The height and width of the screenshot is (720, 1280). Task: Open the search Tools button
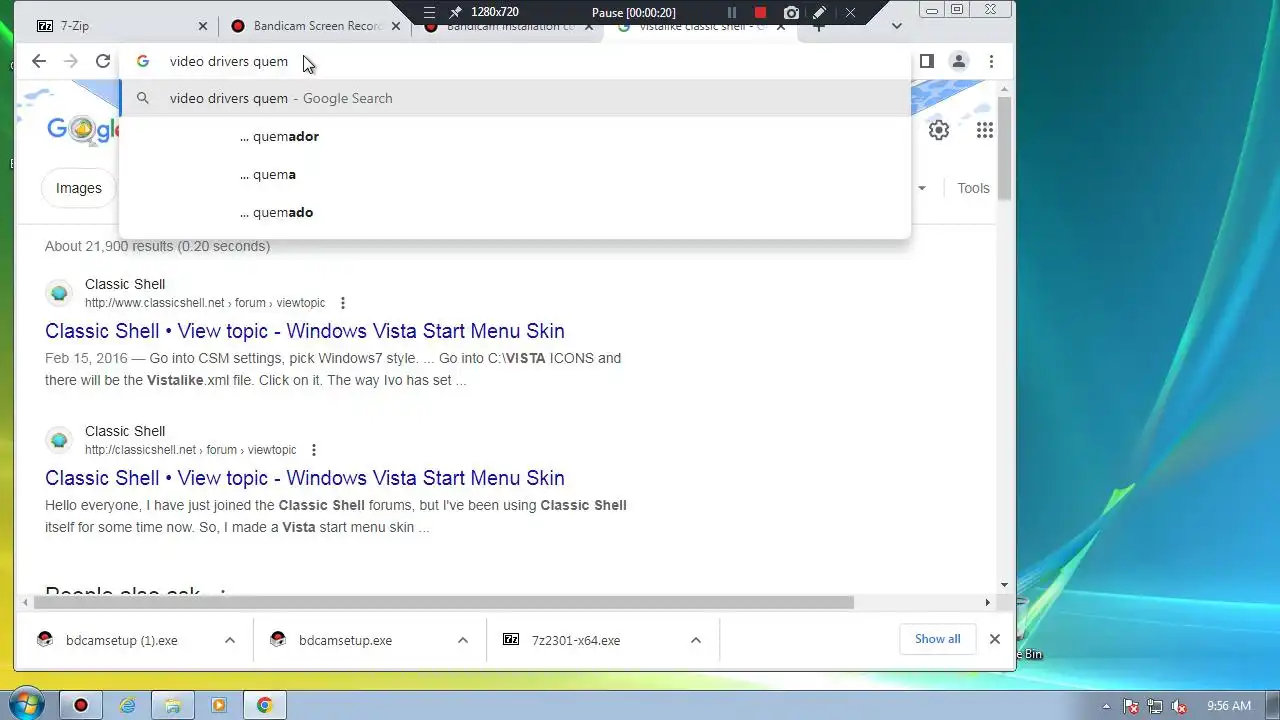click(973, 188)
